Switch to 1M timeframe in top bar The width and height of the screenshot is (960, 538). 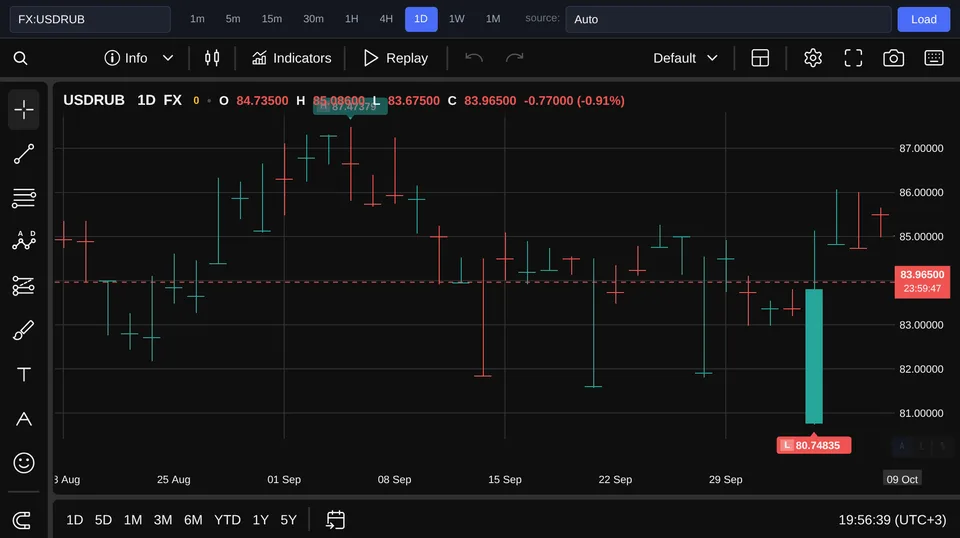click(x=493, y=19)
